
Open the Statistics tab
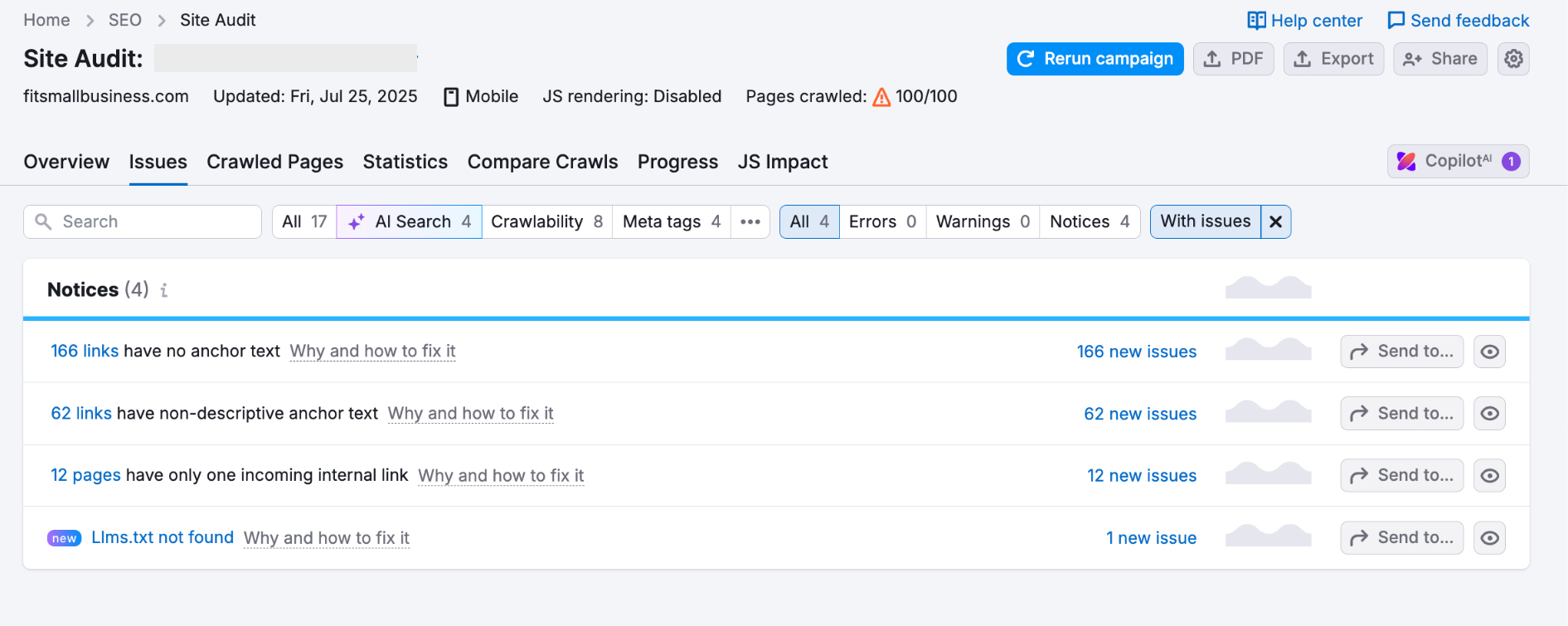point(405,162)
